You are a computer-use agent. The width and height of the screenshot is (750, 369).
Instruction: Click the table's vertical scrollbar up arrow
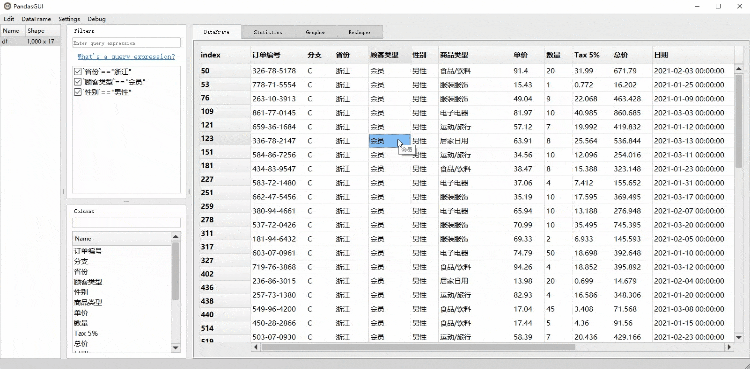(739, 69)
